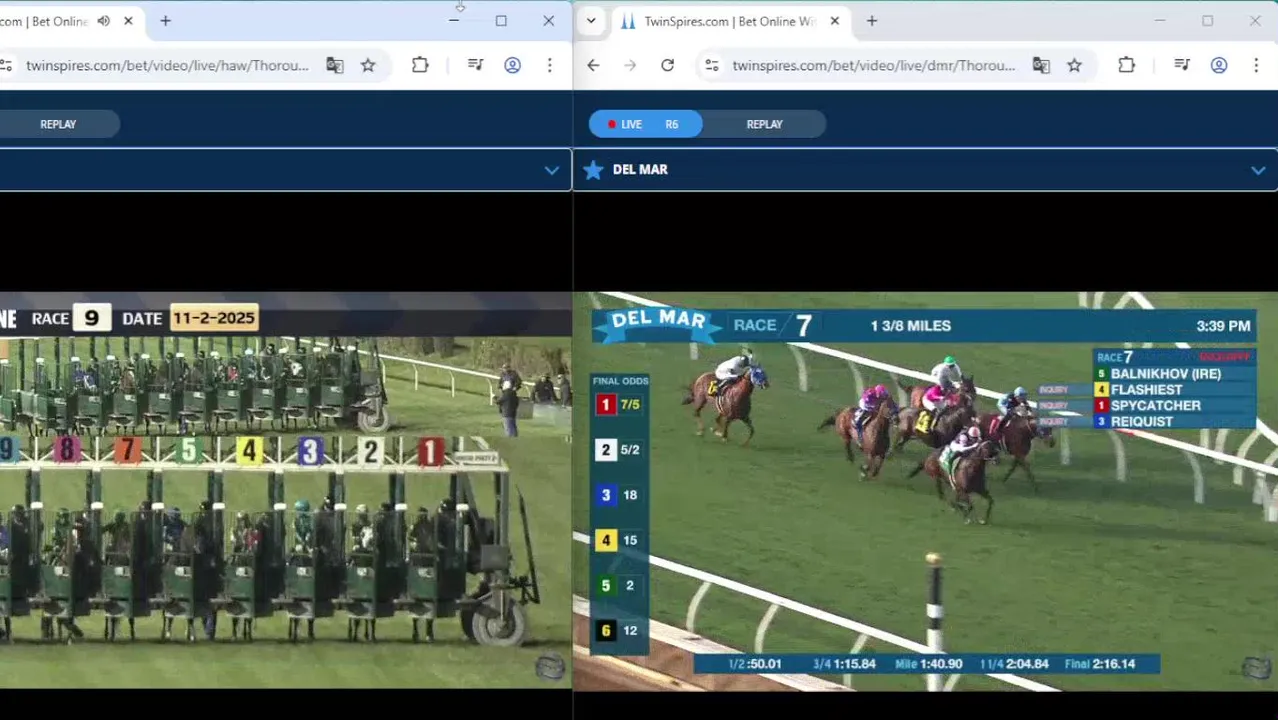This screenshot has width=1278, height=720.
Task: Focus the right window's twinspires.com/bet/video/live/dmr address bar
Action: pos(873,65)
